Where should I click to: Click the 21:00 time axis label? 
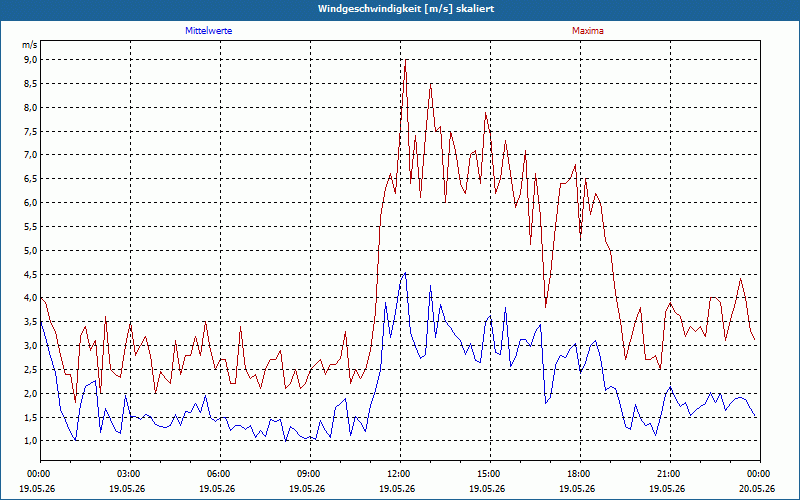(x=670, y=474)
